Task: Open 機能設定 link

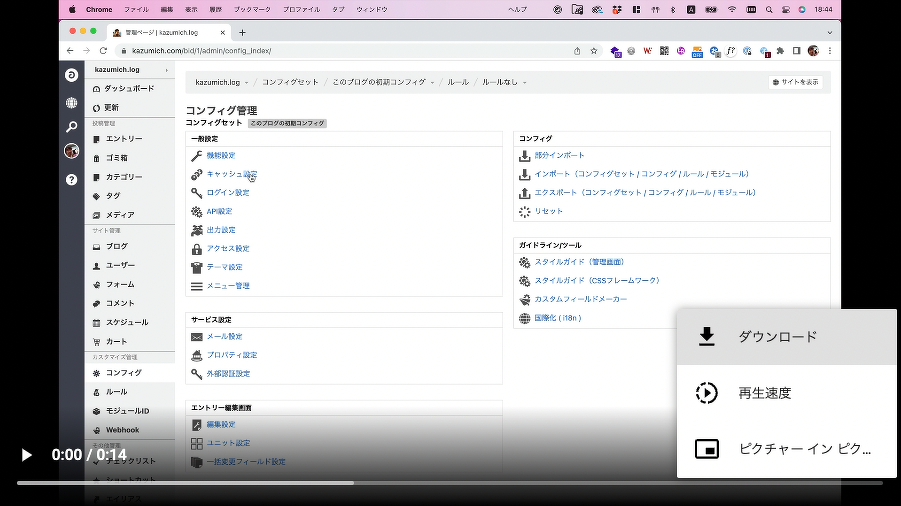Action: click(x=221, y=156)
